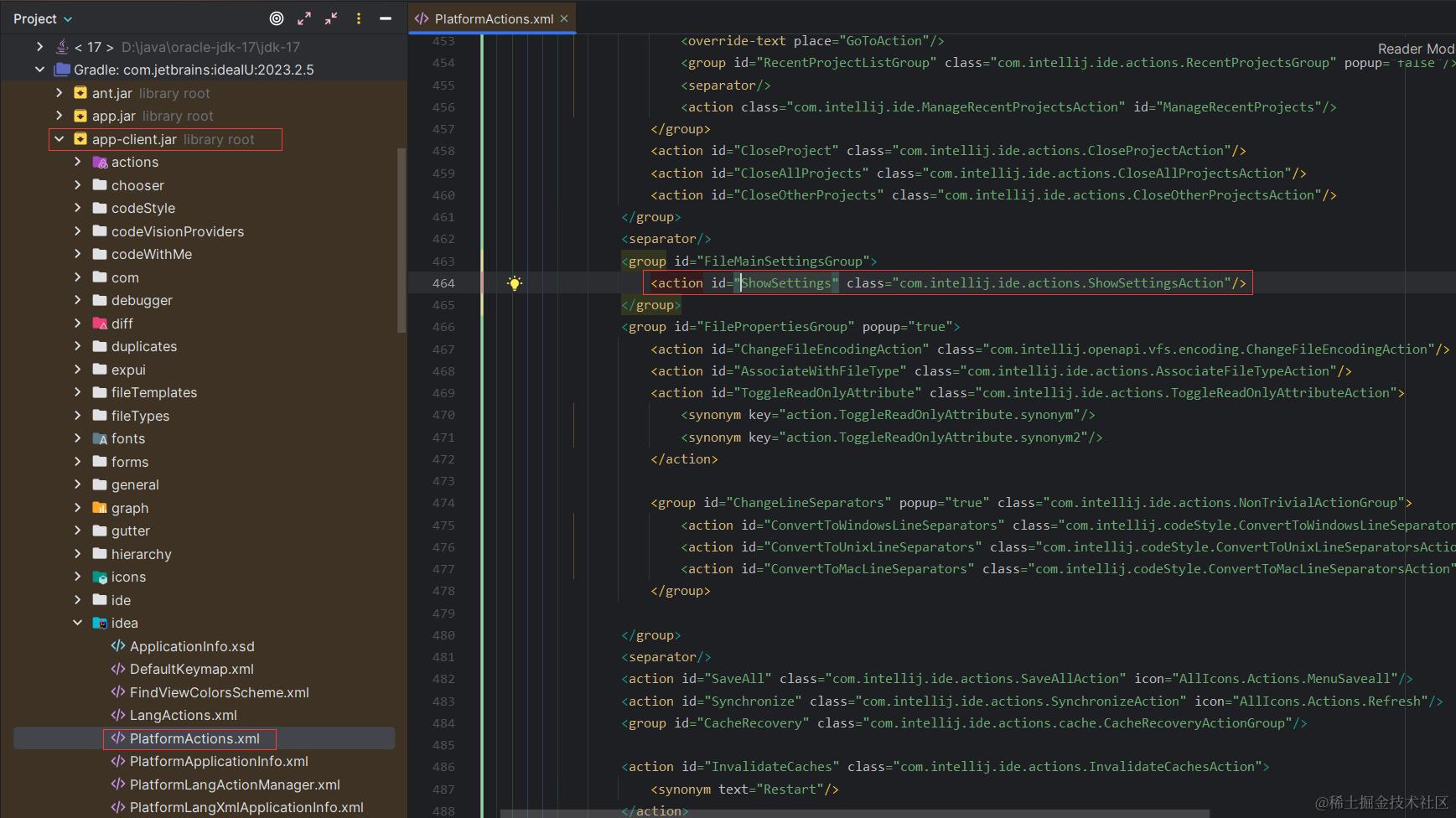This screenshot has height=818, width=1456.
Task: Click the Collapse All icon in Project toolbar
Action: pos(332,18)
